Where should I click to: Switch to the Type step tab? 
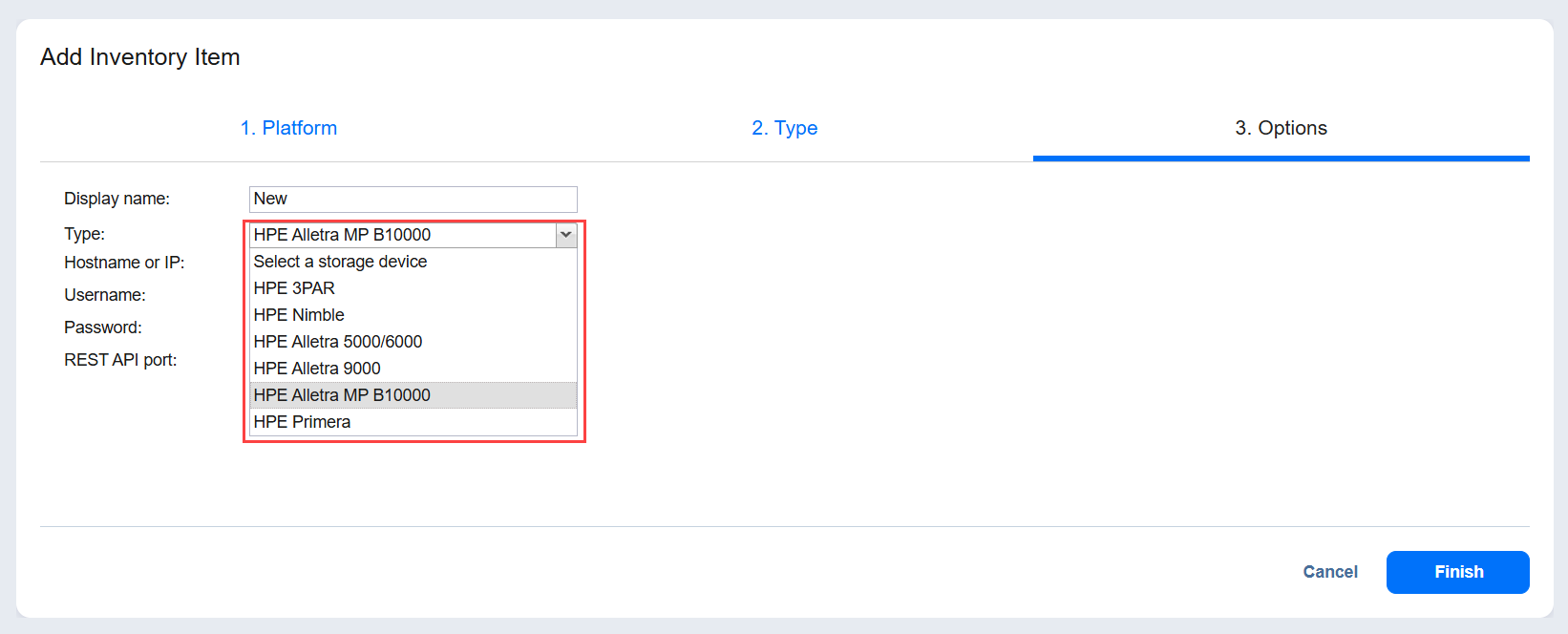click(x=784, y=128)
